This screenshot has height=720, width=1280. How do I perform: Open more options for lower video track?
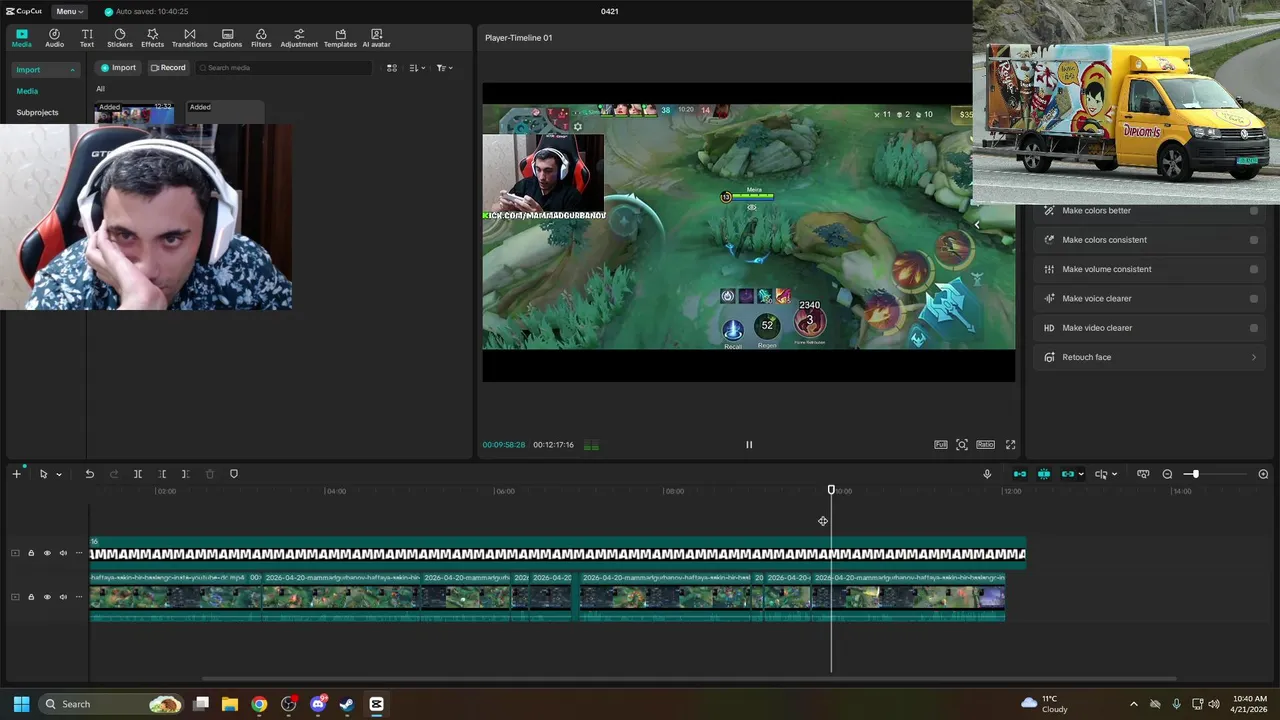tap(79, 597)
